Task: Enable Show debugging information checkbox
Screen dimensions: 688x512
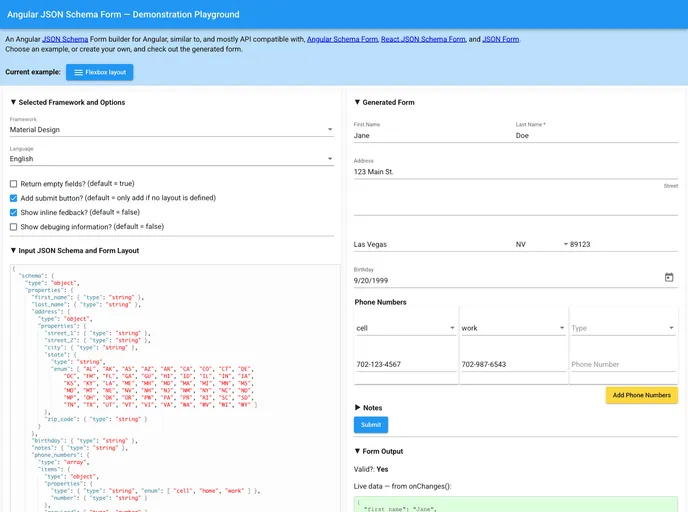Action: [x=14, y=227]
